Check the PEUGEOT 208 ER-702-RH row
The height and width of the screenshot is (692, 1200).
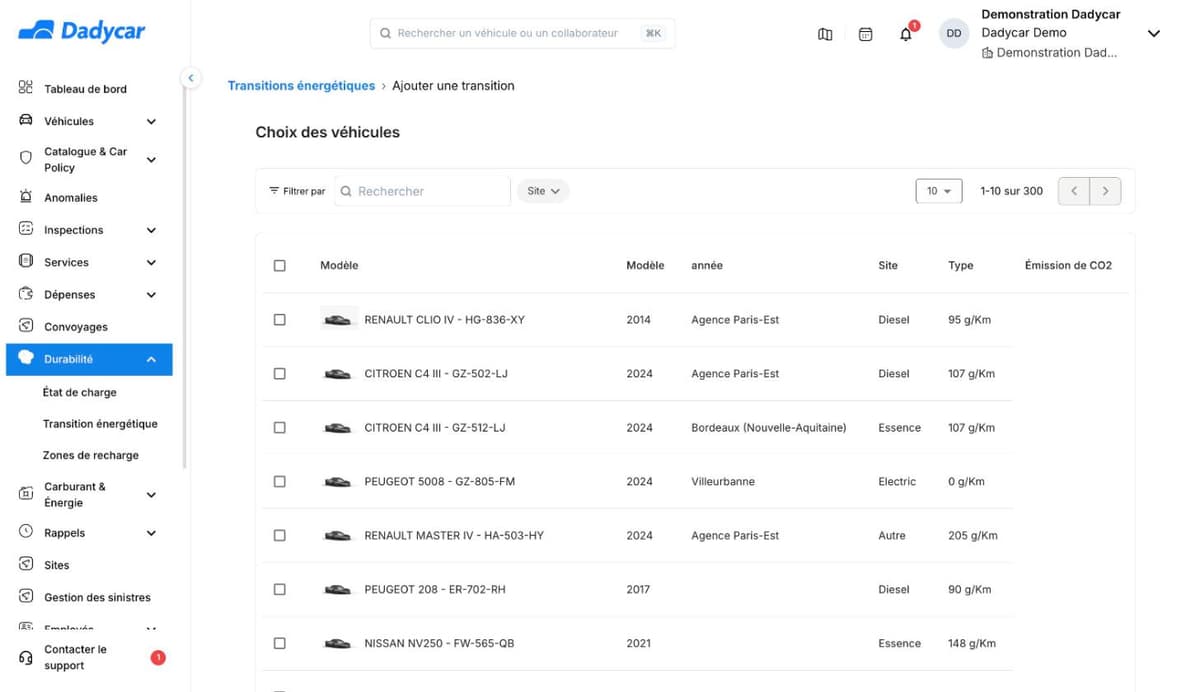tap(279, 589)
